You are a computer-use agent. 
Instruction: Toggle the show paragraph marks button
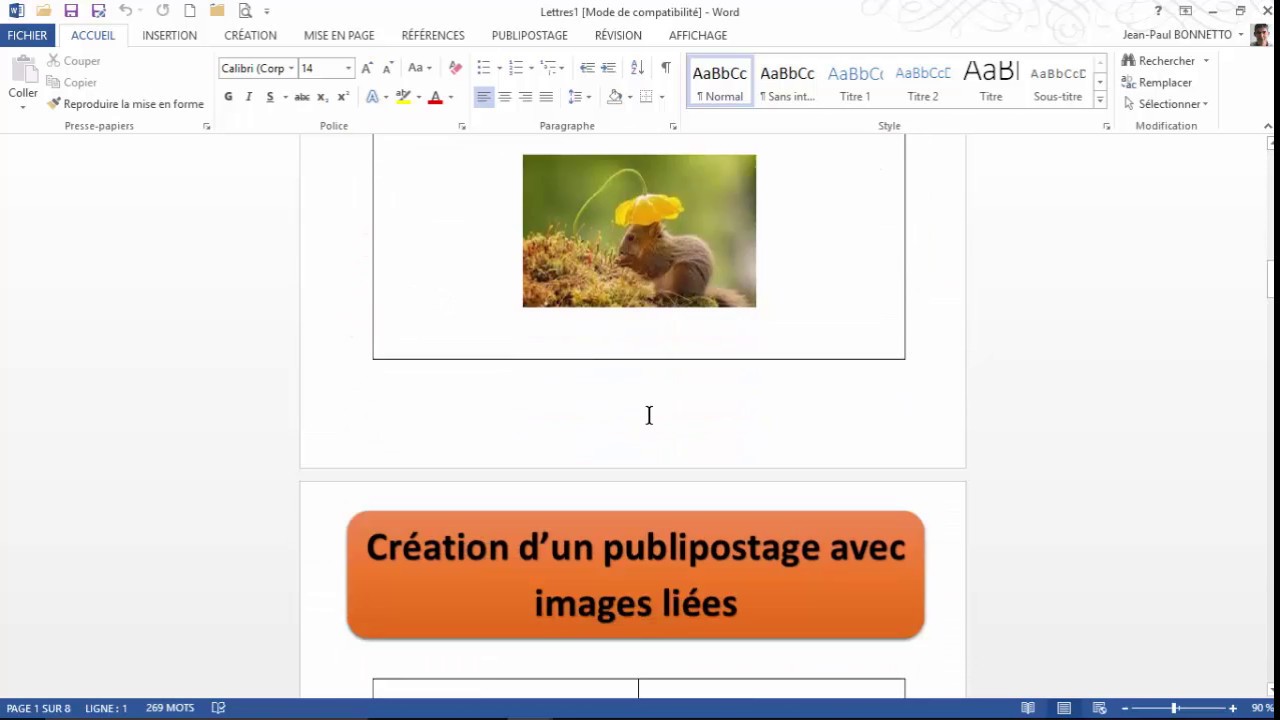coord(666,68)
